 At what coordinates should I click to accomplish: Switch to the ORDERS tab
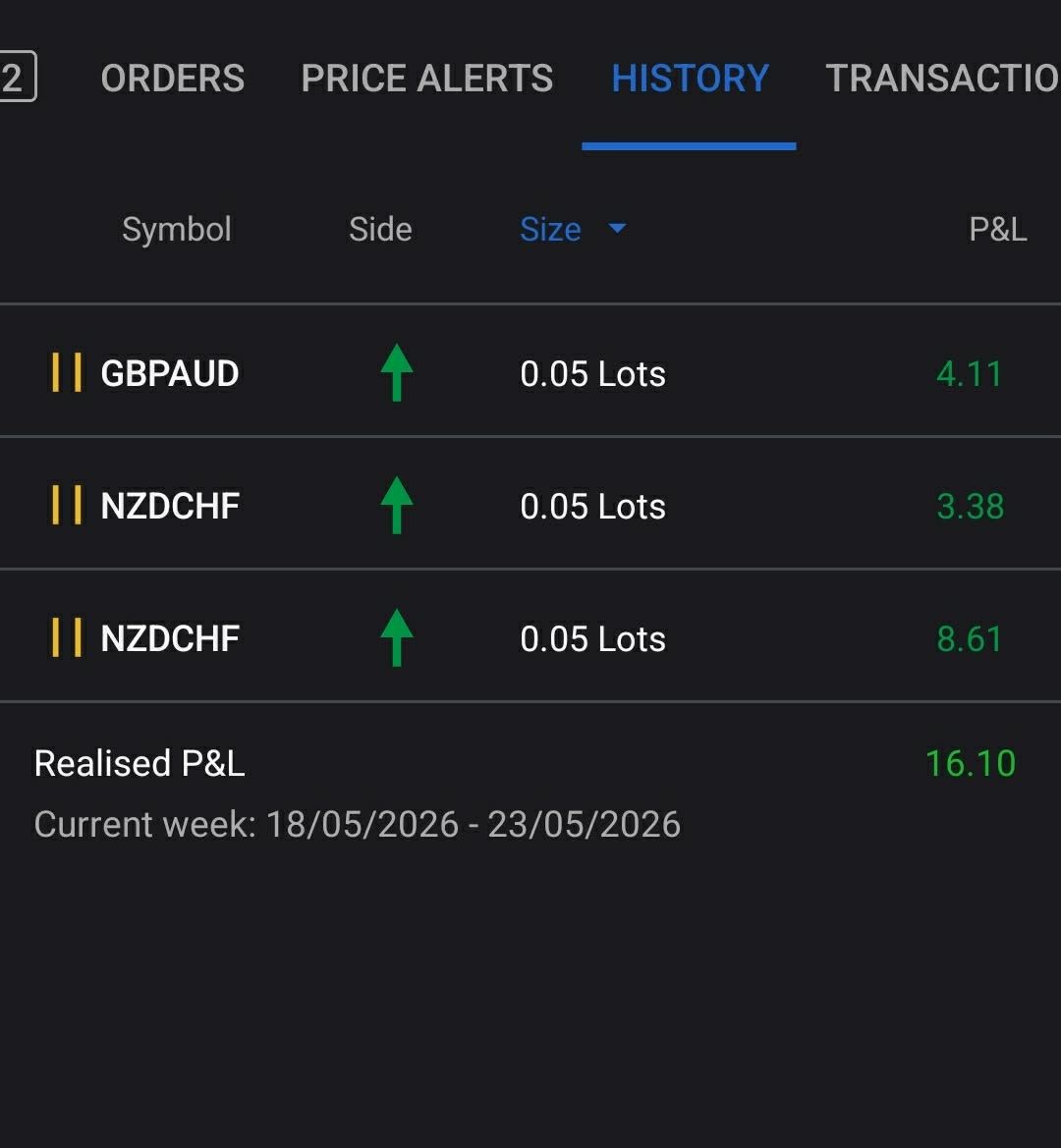(x=173, y=79)
